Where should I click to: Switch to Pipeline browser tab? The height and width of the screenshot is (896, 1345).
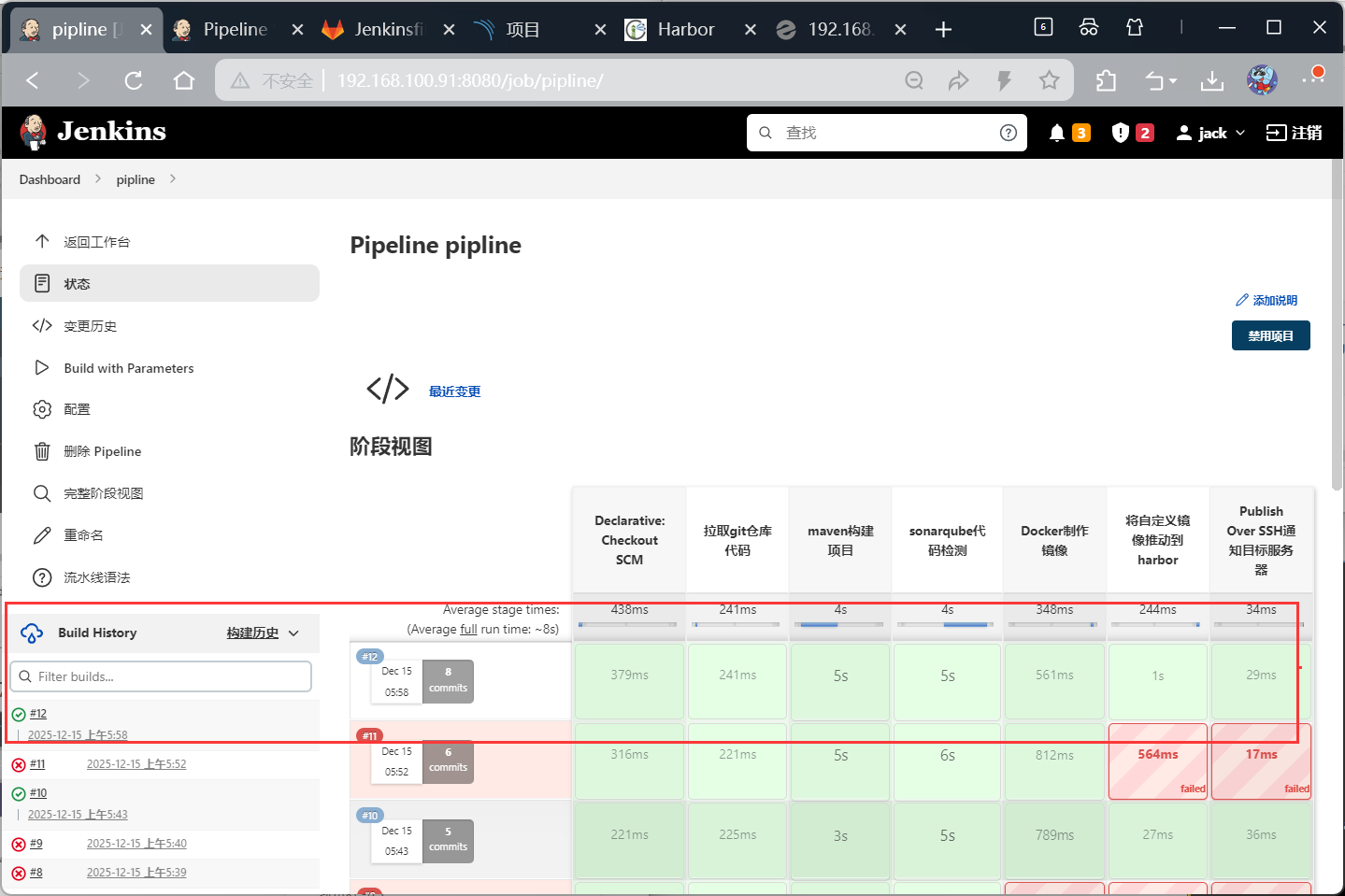coord(236,30)
